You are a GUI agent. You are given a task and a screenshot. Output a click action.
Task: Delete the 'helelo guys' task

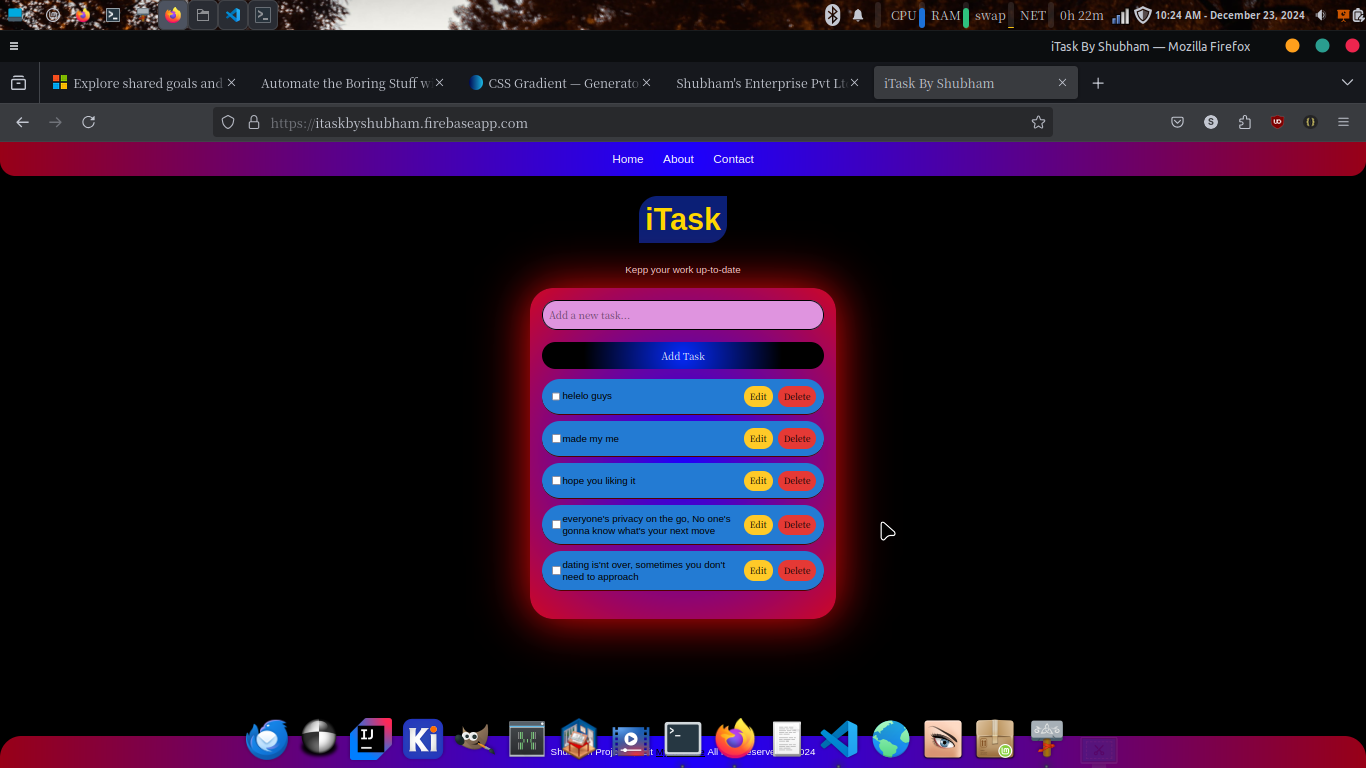[797, 397]
